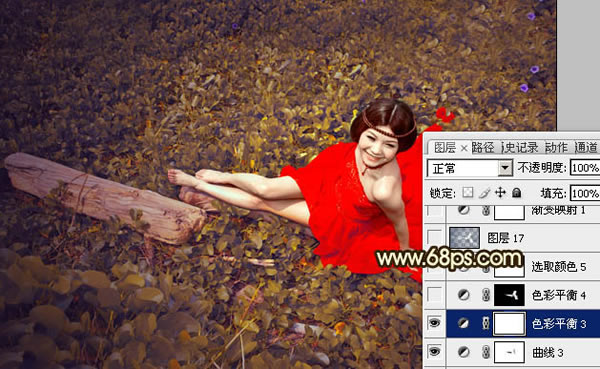Select the 图层 17 layer thumbnail
Viewport: 600px width, 369px height.
[465, 238]
